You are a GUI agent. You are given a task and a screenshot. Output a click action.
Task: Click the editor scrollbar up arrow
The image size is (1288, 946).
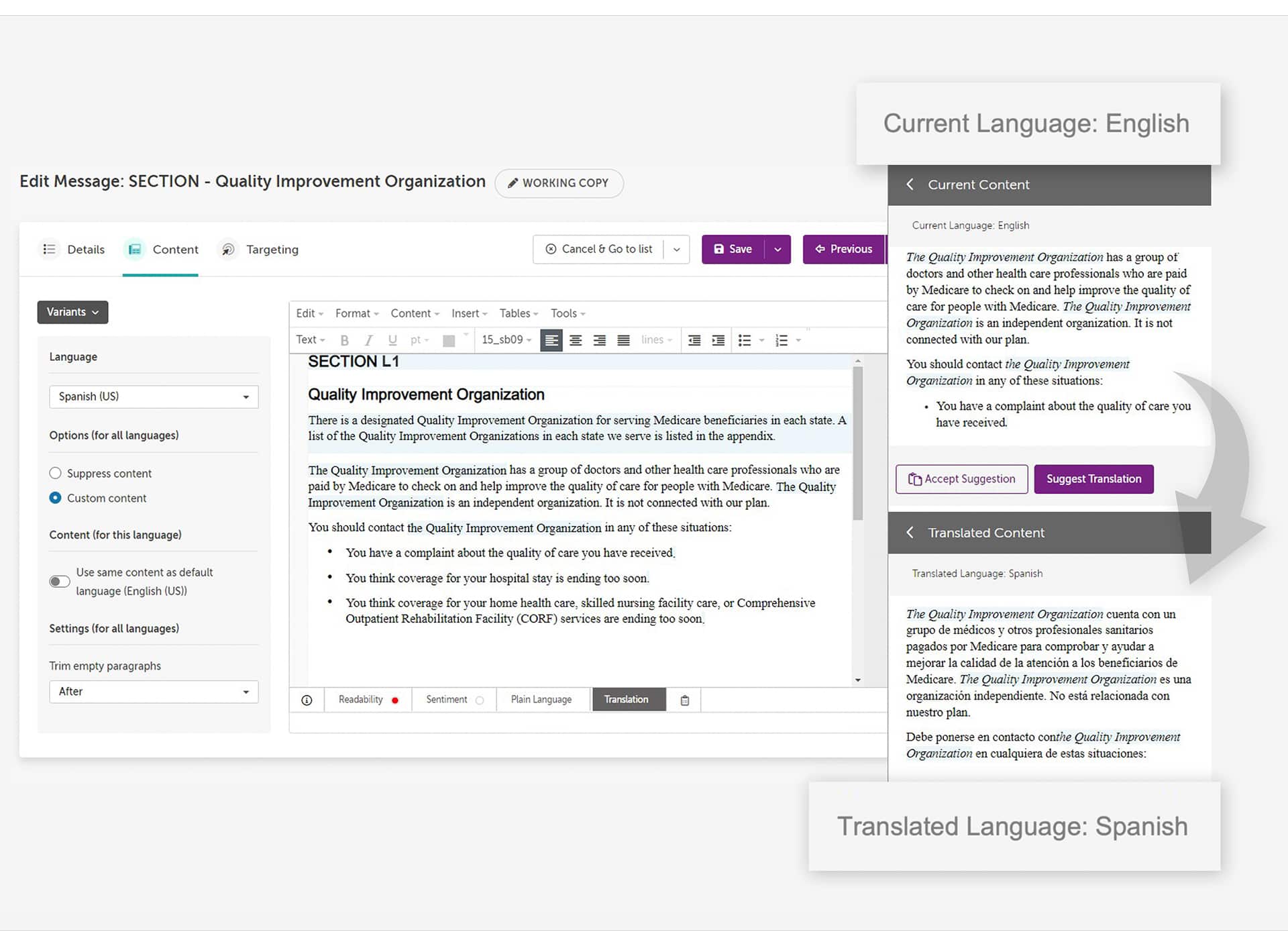pos(858,362)
